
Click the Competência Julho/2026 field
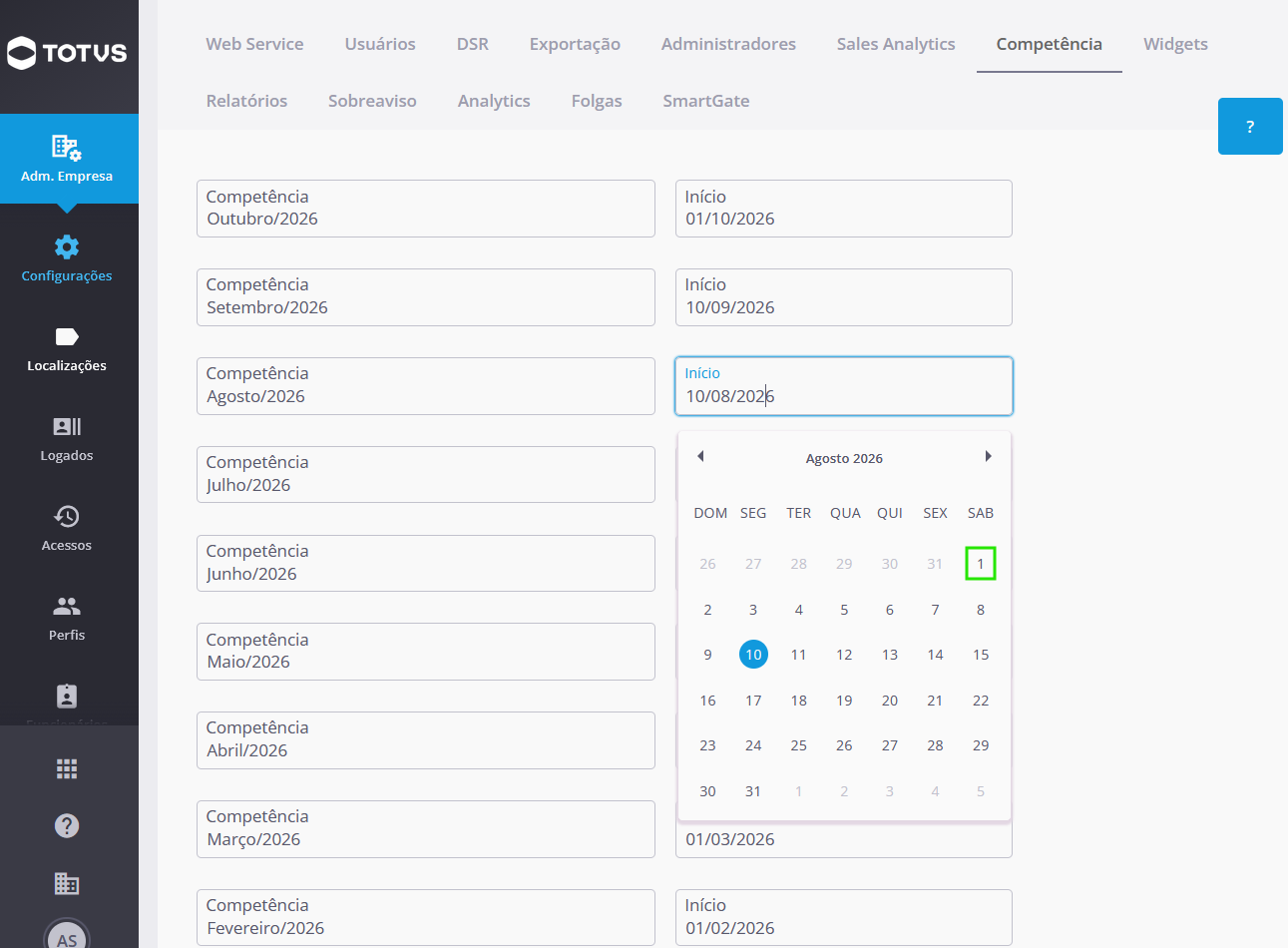pos(426,474)
